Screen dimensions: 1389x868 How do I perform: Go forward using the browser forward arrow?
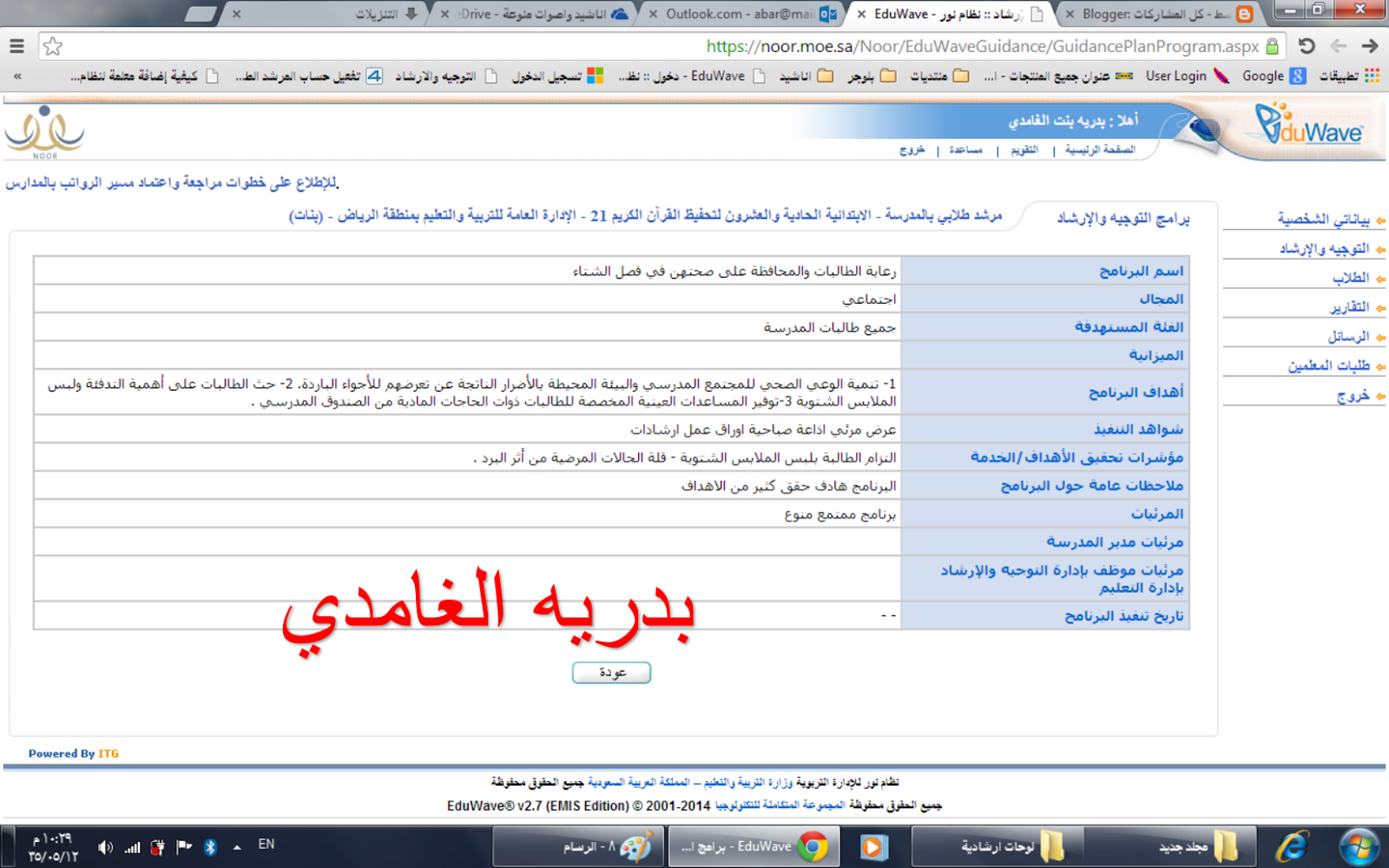point(1370,46)
